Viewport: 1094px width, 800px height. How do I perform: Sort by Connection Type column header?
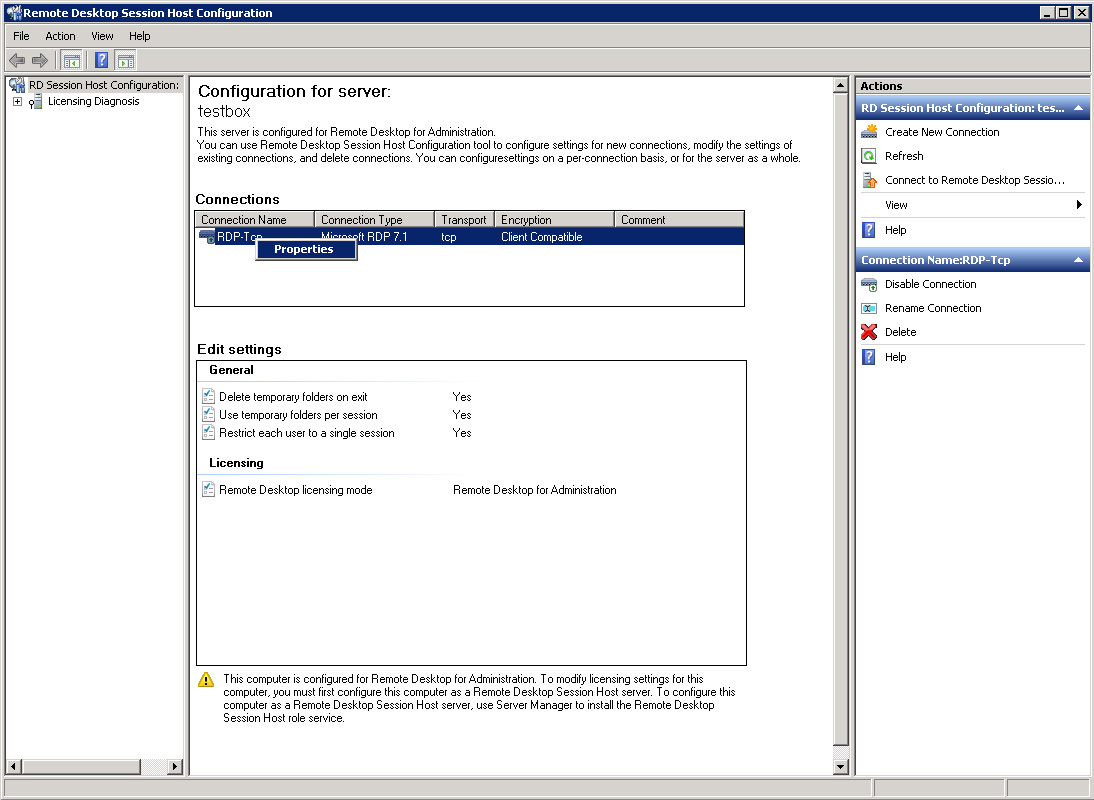click(375, 220)
